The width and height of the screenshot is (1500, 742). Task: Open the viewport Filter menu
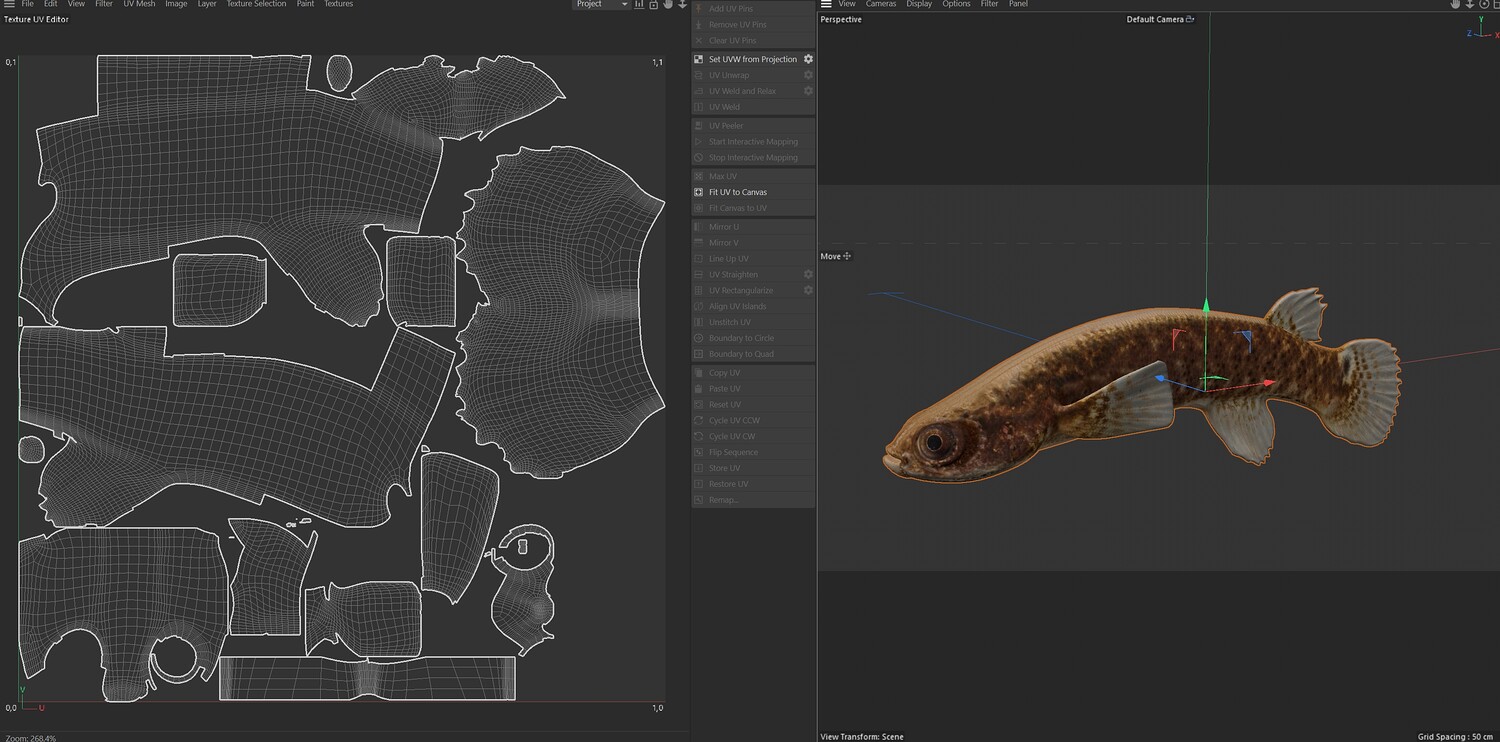click(x=989, y=4)
